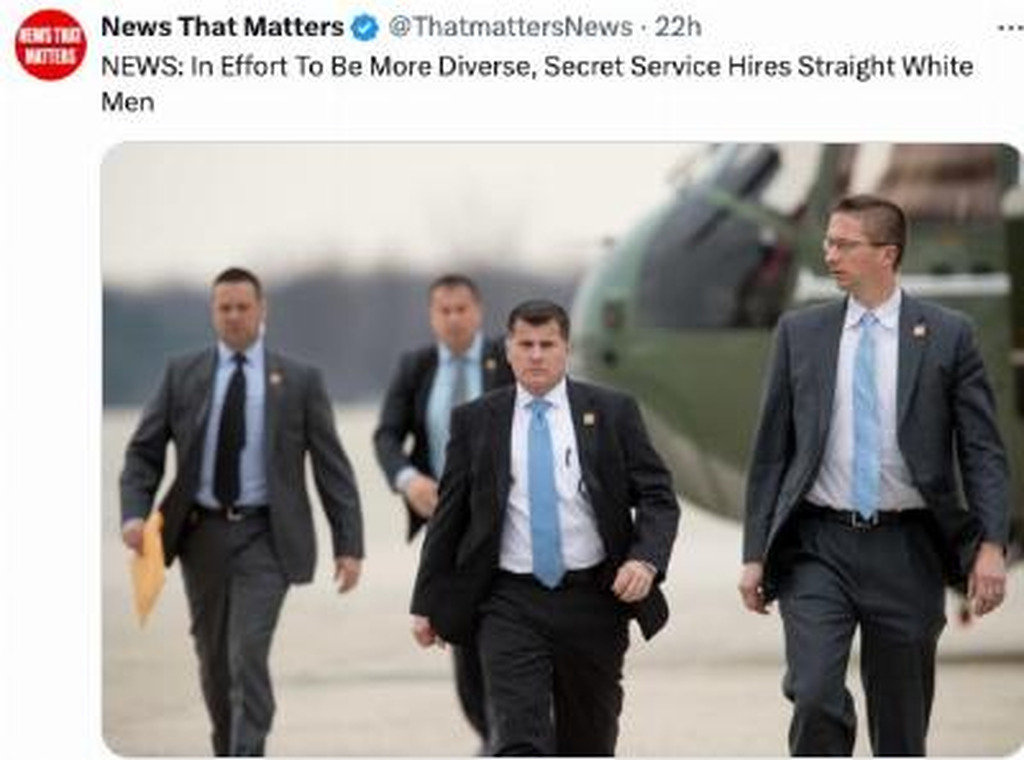Image resolution: width=1024 pixels, height=760 pixels.
Task: Click the belt buckle of the right man
Action: 863,519
